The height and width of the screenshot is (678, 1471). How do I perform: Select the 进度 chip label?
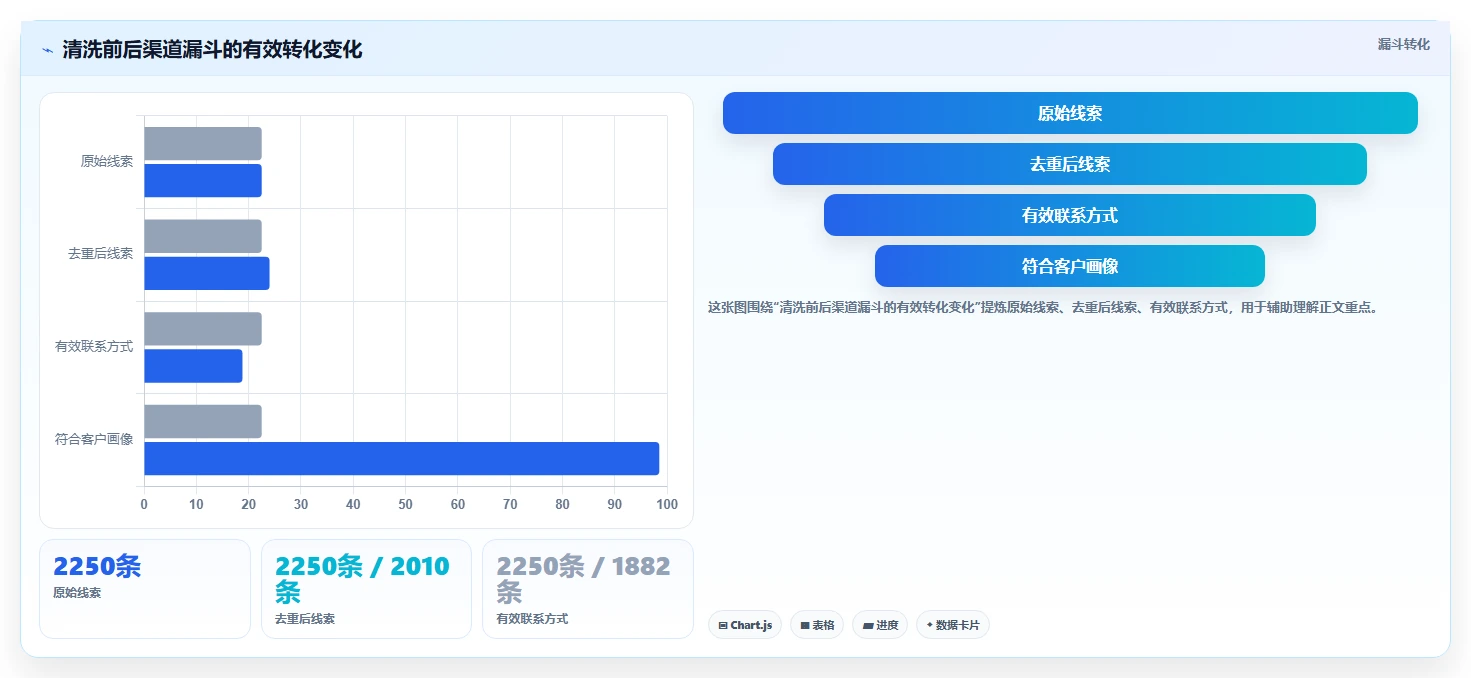[x=887, y=626]
